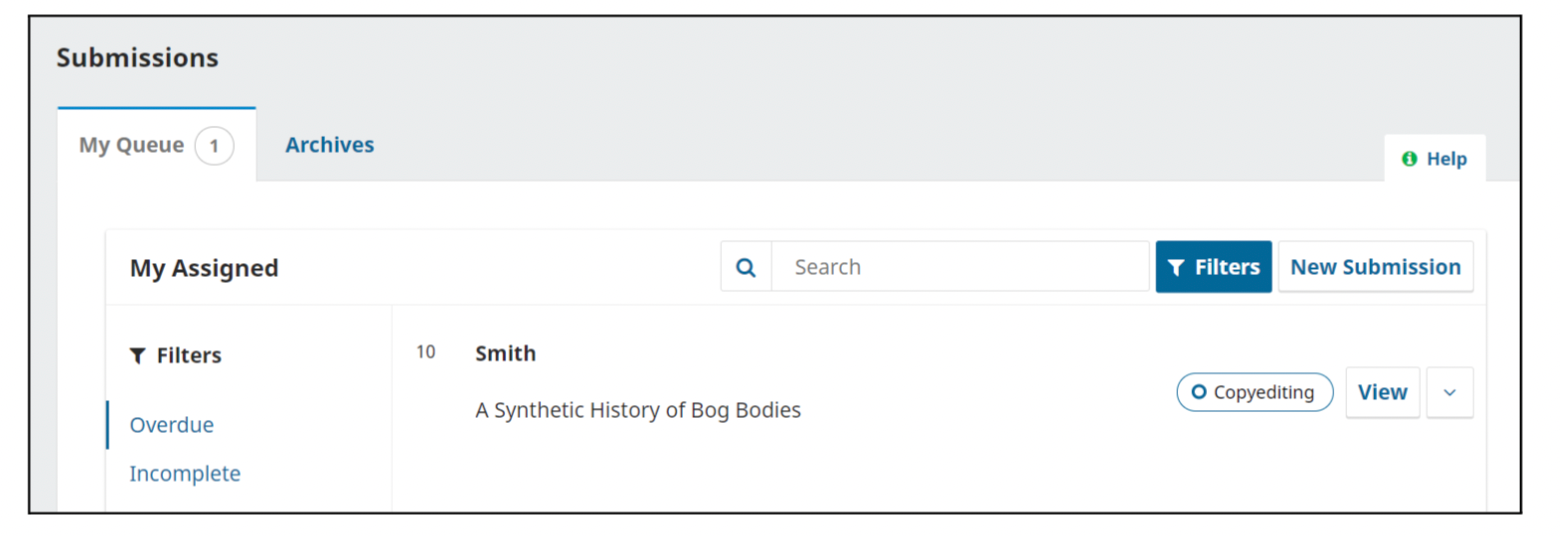Viewport: 1560px width, 536px height.
Task: Expand the Smith submission details chevron
Action: pos(1449,392)
